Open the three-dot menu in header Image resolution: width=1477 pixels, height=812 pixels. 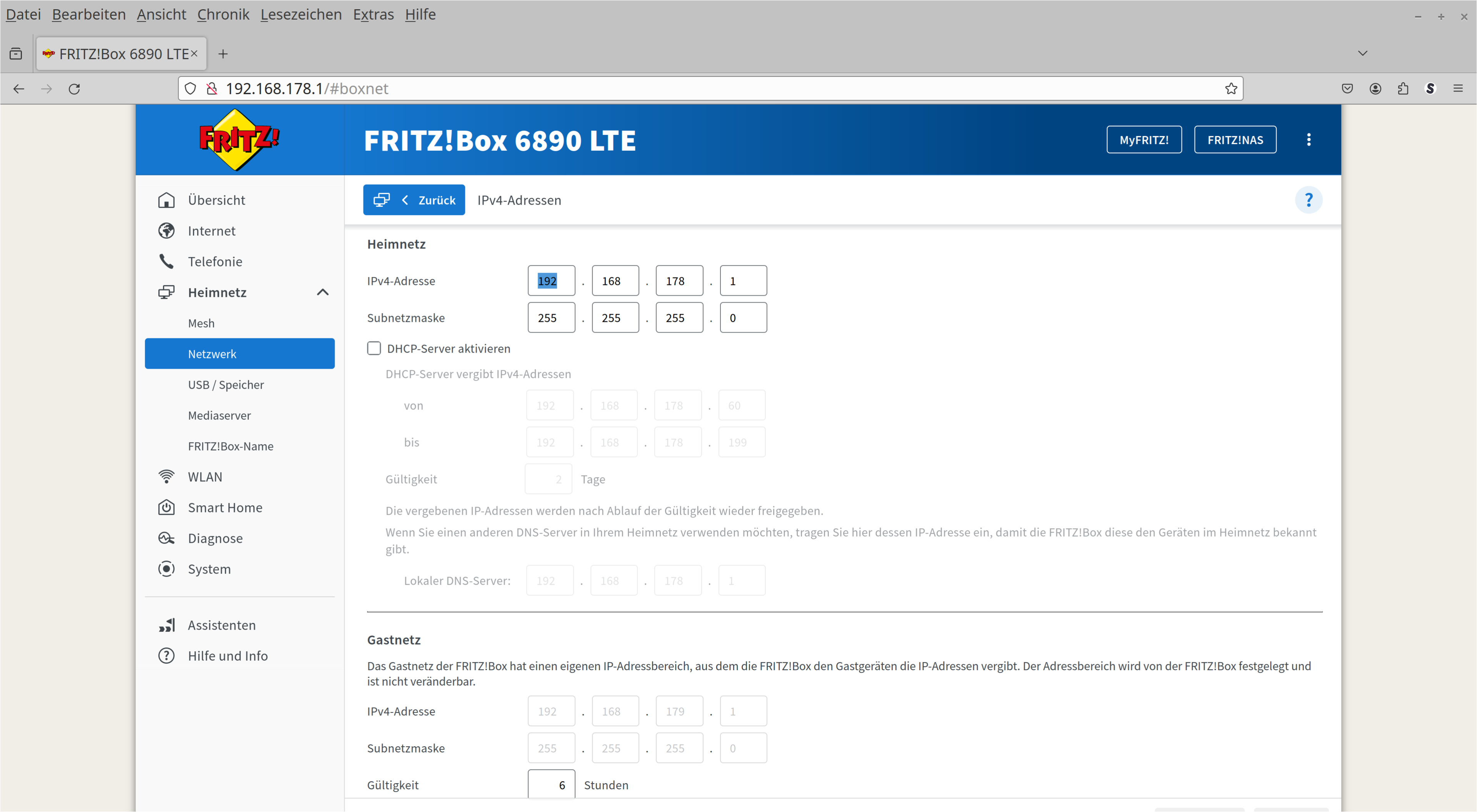(x=1308, y=140)
